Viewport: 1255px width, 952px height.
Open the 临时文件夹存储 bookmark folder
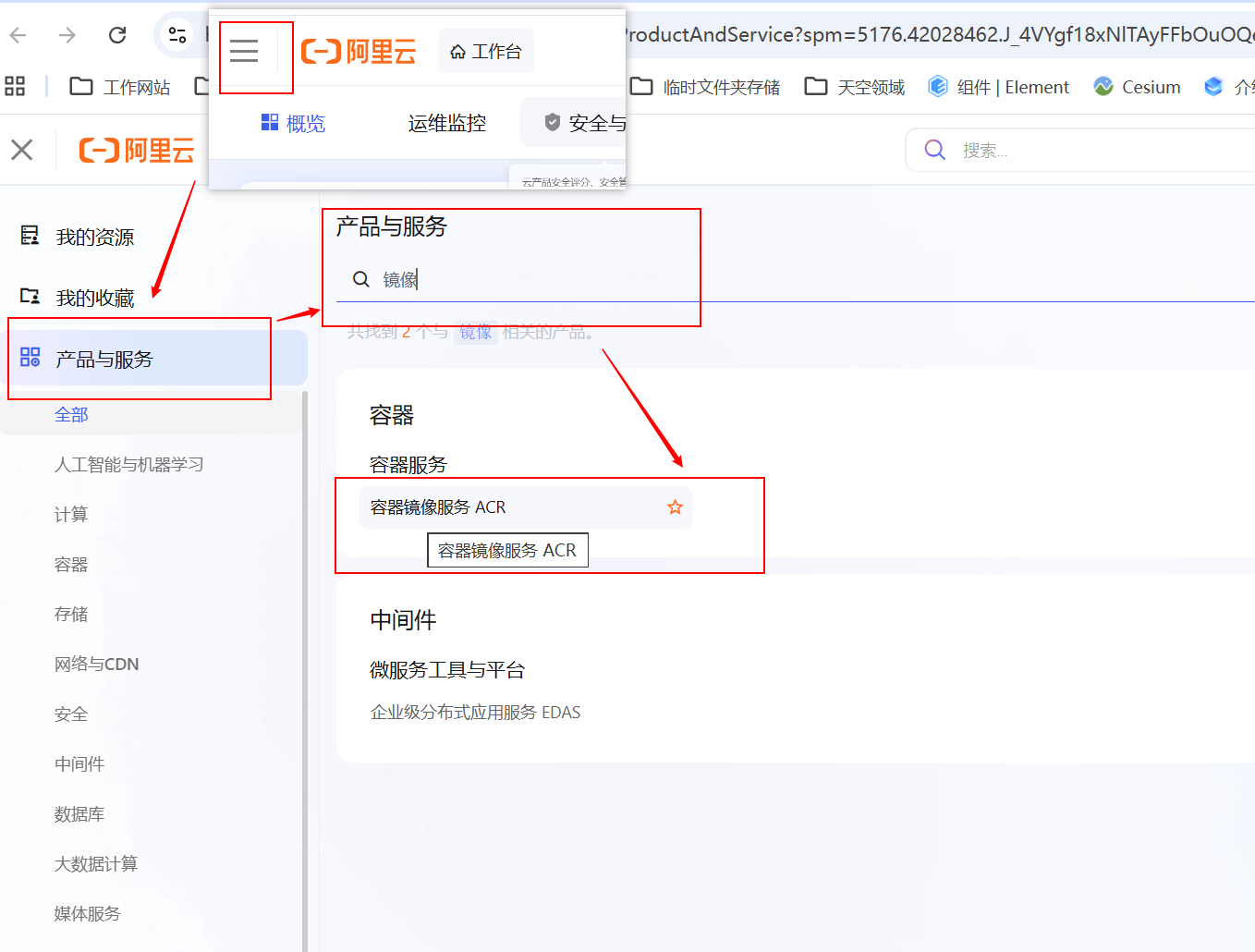(x=705, y=87)
